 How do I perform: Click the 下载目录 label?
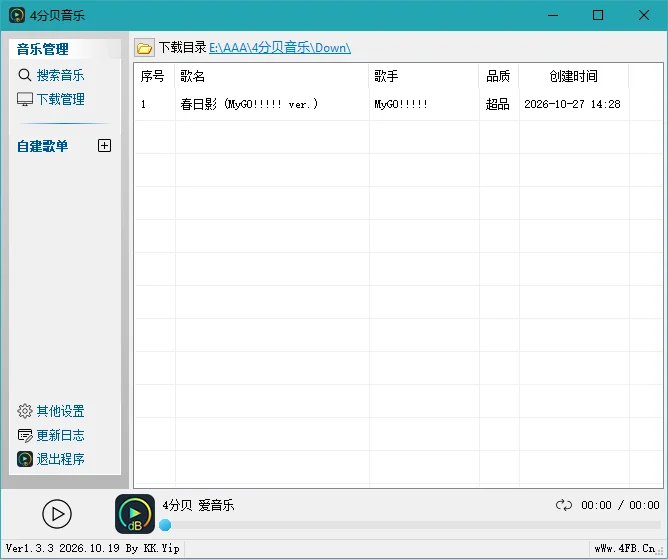[x=182, y=47]
